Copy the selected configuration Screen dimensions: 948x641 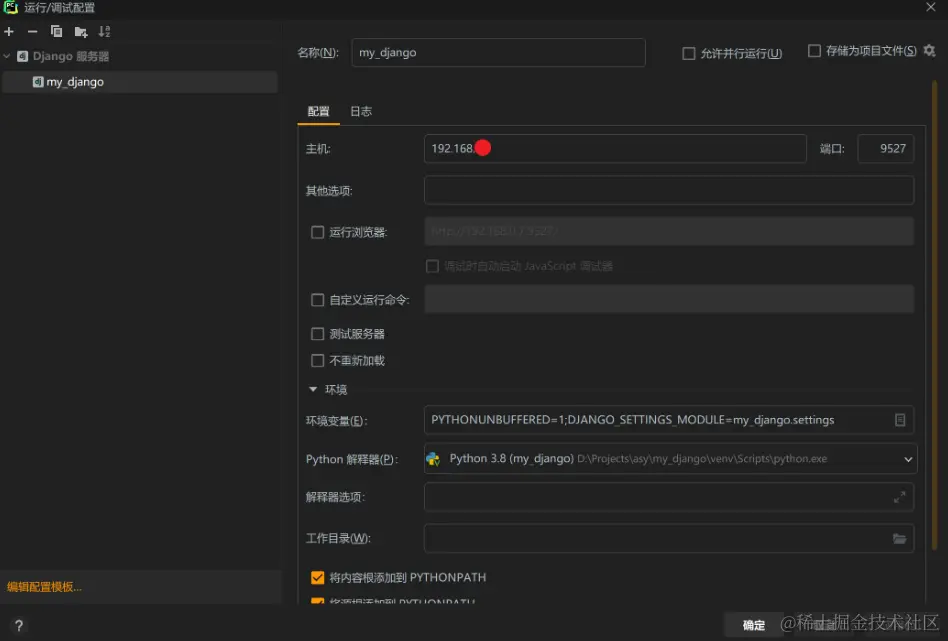[x=56, y=31]
